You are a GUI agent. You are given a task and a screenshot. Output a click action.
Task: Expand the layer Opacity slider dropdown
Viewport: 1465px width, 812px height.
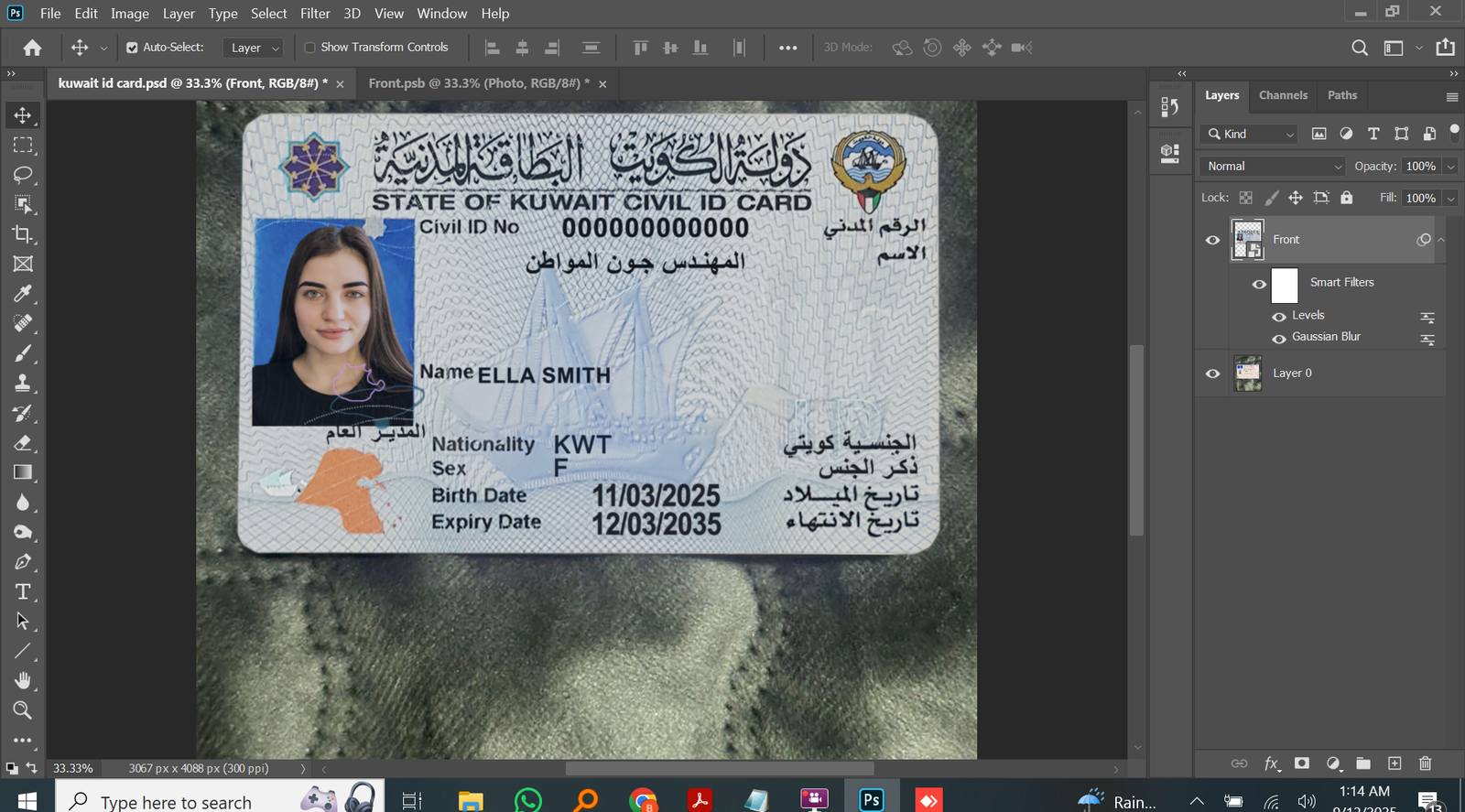coord(1450,167)
